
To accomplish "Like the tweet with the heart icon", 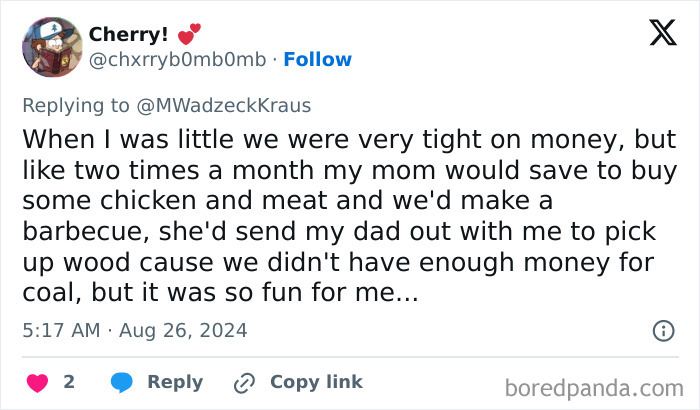I will point(38,382).
